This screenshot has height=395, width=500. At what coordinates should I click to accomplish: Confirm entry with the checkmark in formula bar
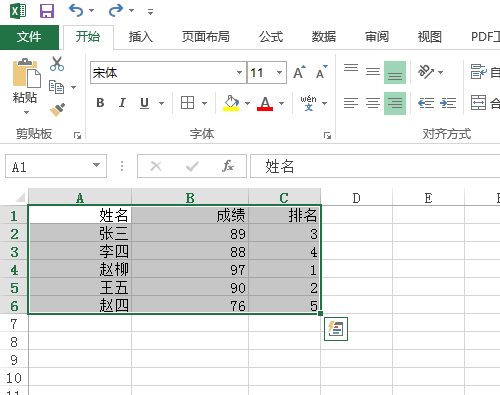coord(192,166)
